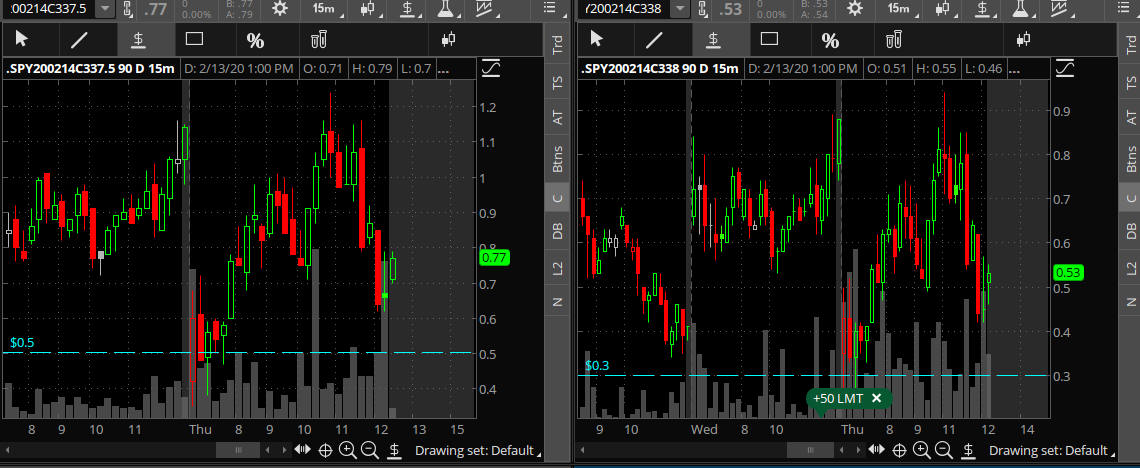Change Drawing set: Default on the right chart
Screen dimensions: 1140x468
coord(1051,451)
